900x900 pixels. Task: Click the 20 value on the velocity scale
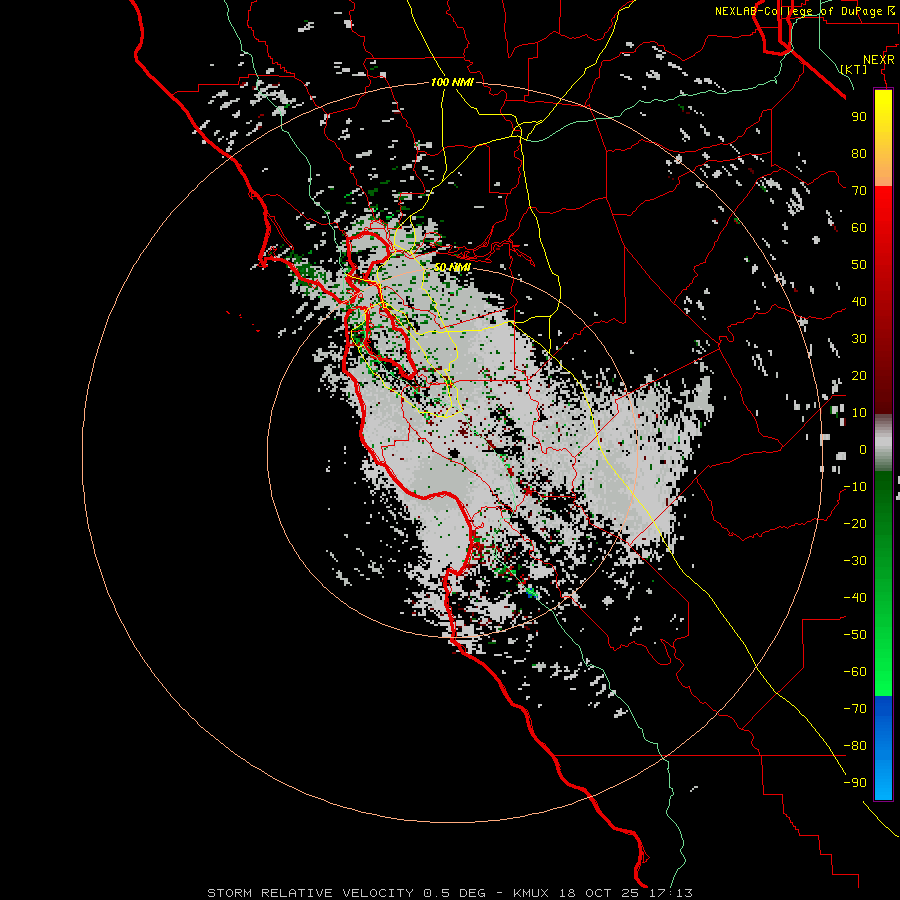click(x=859, y=375)
